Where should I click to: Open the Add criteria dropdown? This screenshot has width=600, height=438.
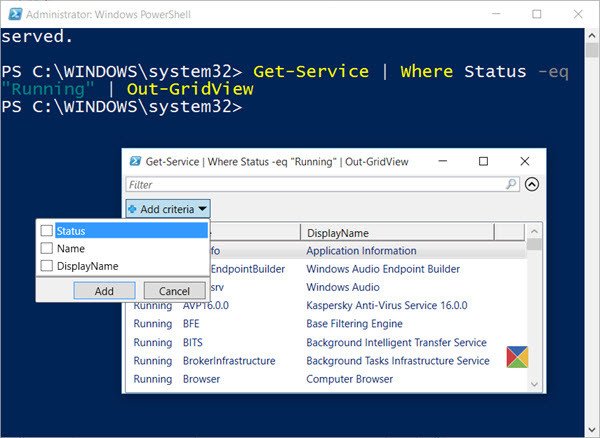[168, 209]
